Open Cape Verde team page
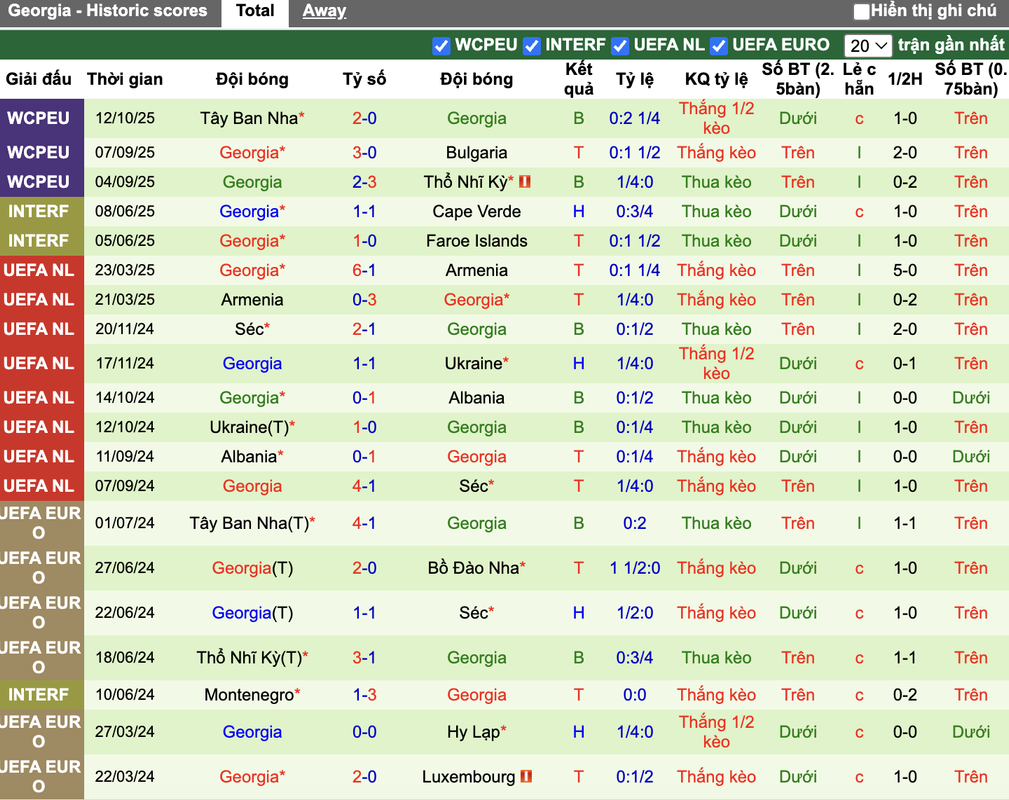The width and height of the screenshot is (1009, 800). coord(476,212)
